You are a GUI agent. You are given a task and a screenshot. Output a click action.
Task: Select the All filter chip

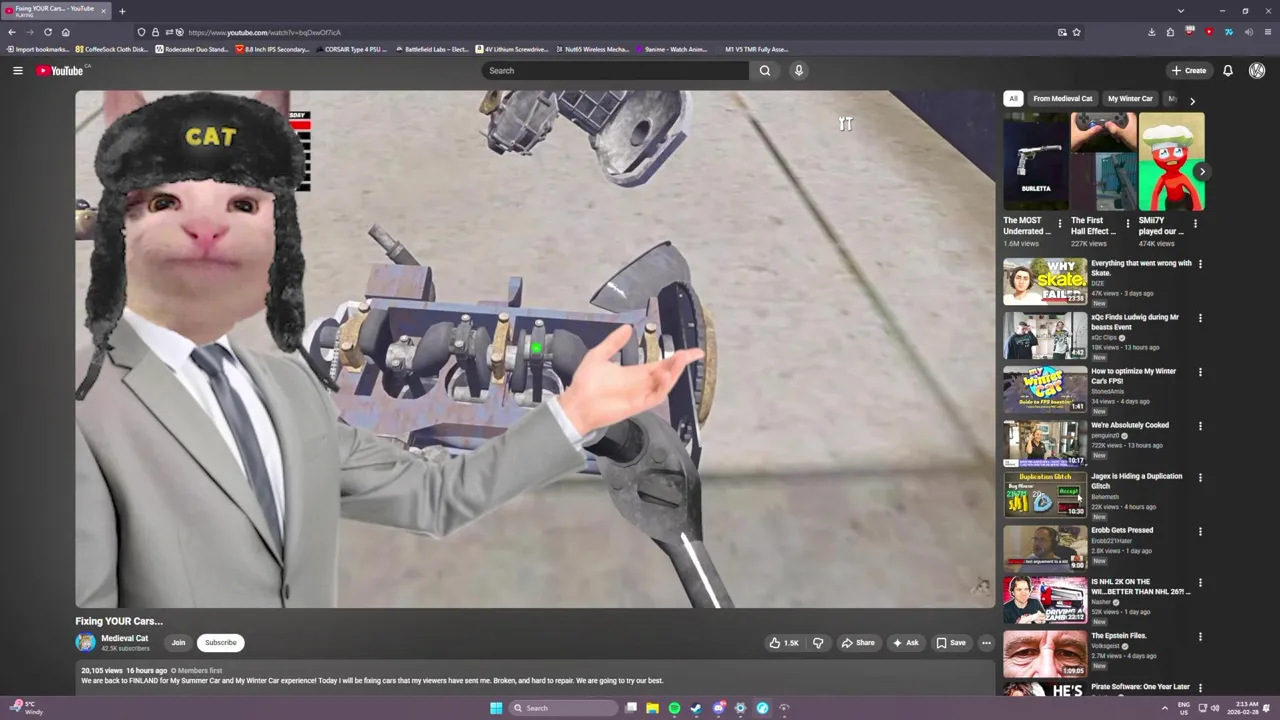tap(1013, 98)
